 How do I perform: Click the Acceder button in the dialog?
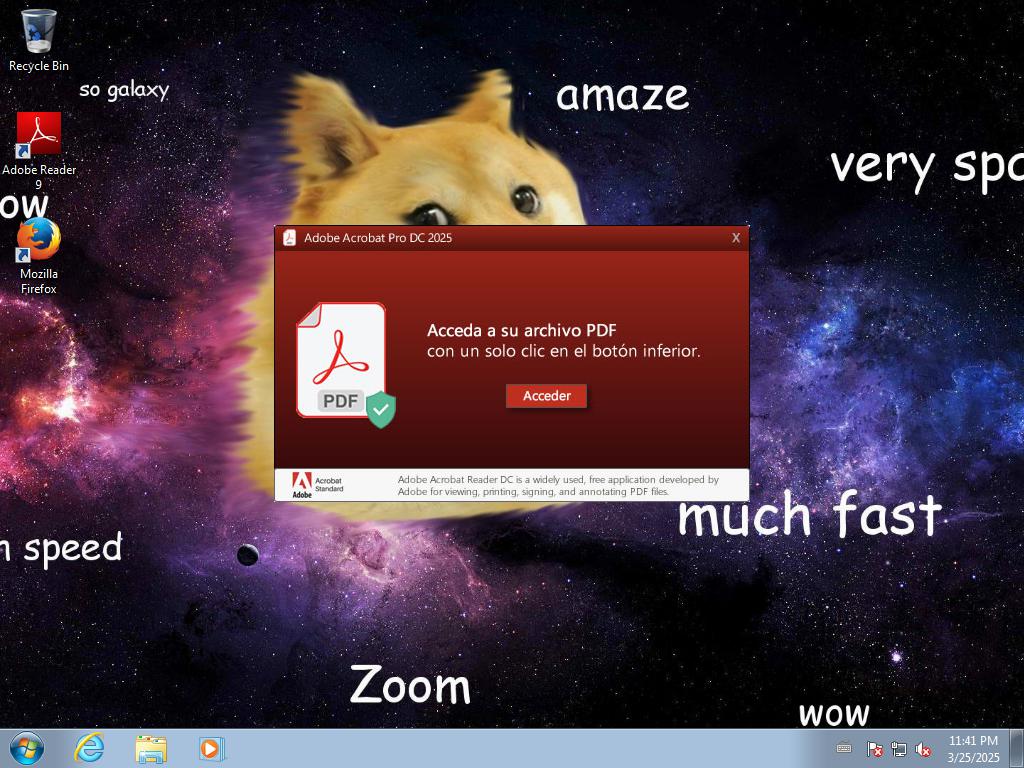(x=547, y=396)
